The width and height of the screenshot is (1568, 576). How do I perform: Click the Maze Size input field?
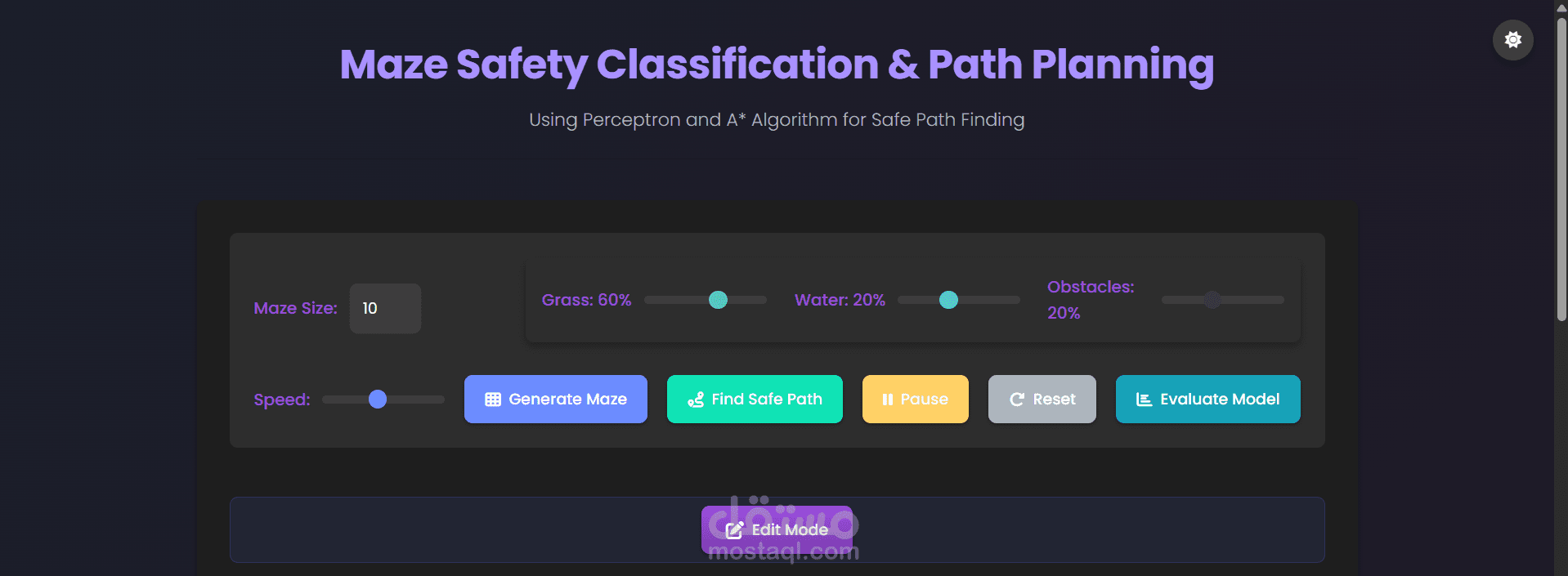point(385,308)
